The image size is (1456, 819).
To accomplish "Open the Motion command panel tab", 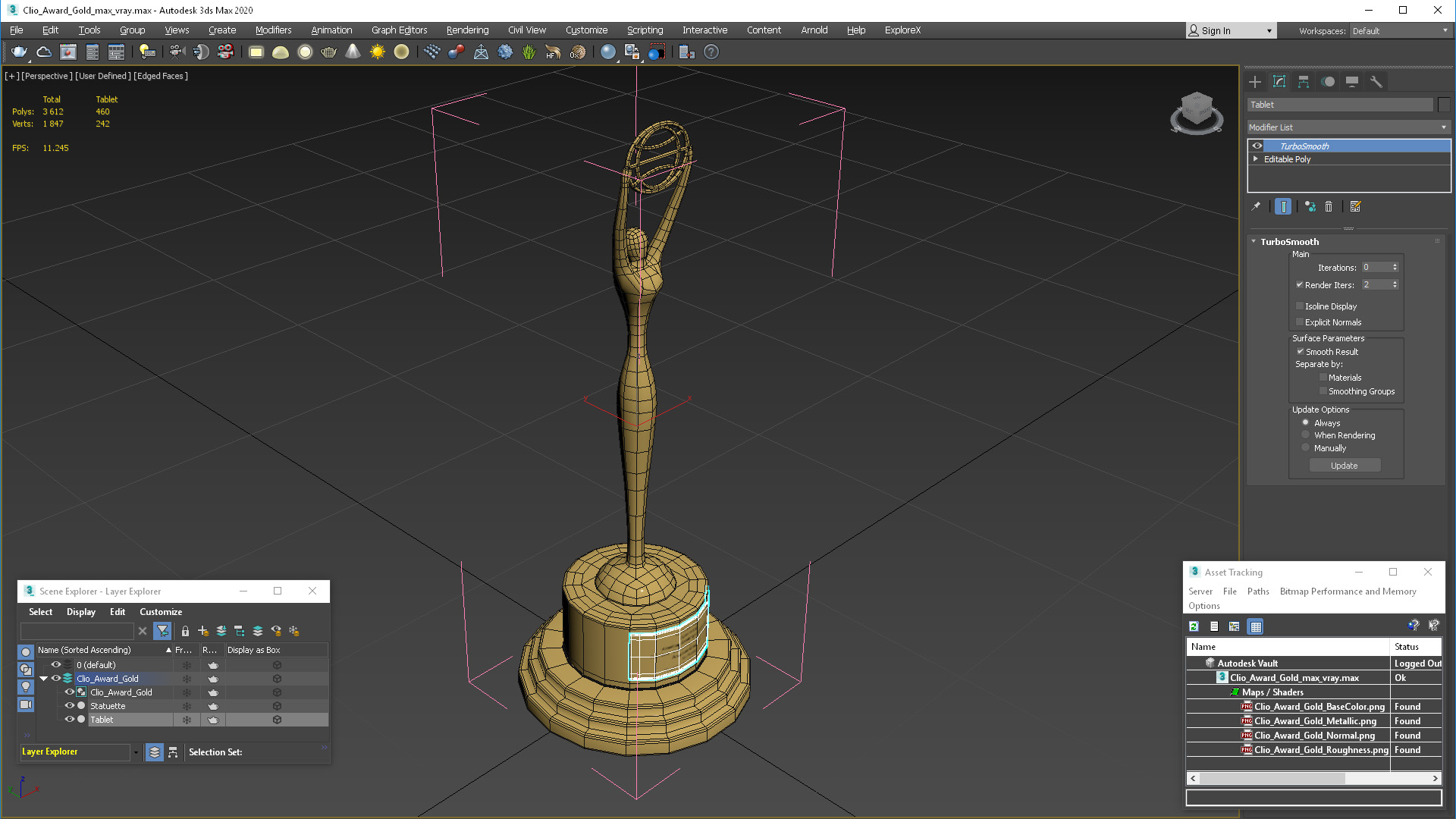I will point(1328,82).
